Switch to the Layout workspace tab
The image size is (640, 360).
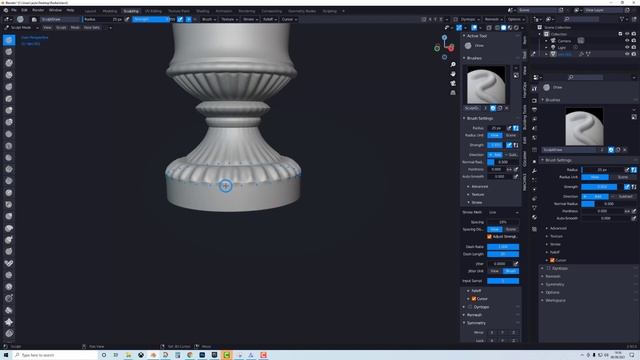(90, 11)
